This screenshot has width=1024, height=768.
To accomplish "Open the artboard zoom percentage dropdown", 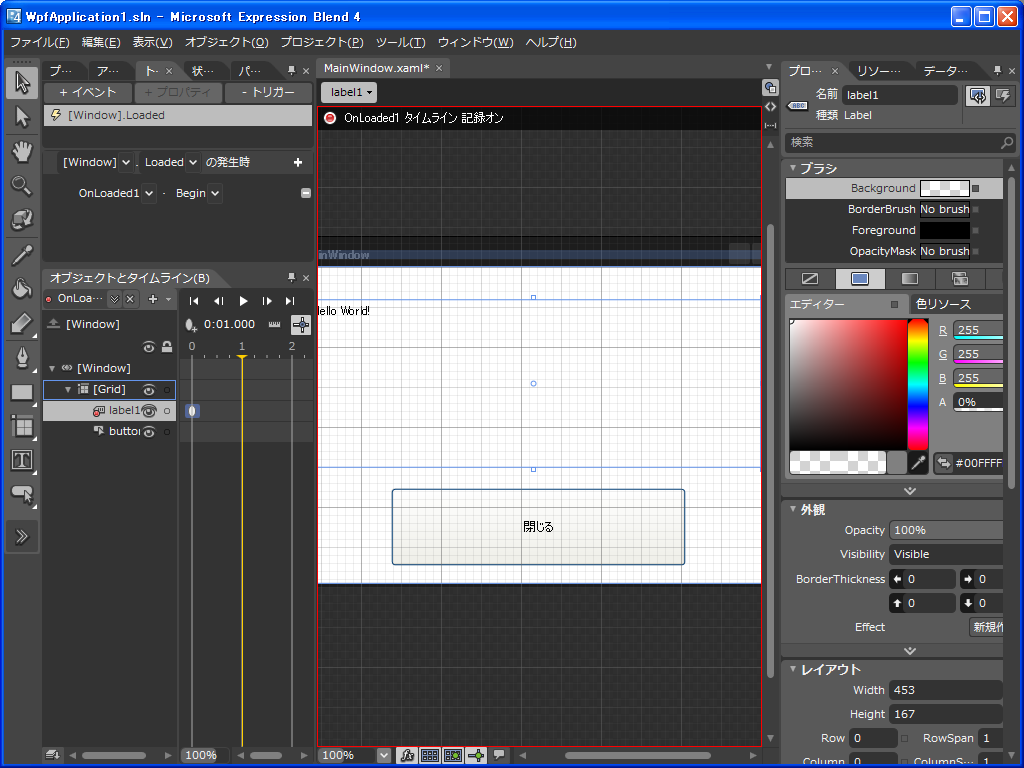I will 384,756.
